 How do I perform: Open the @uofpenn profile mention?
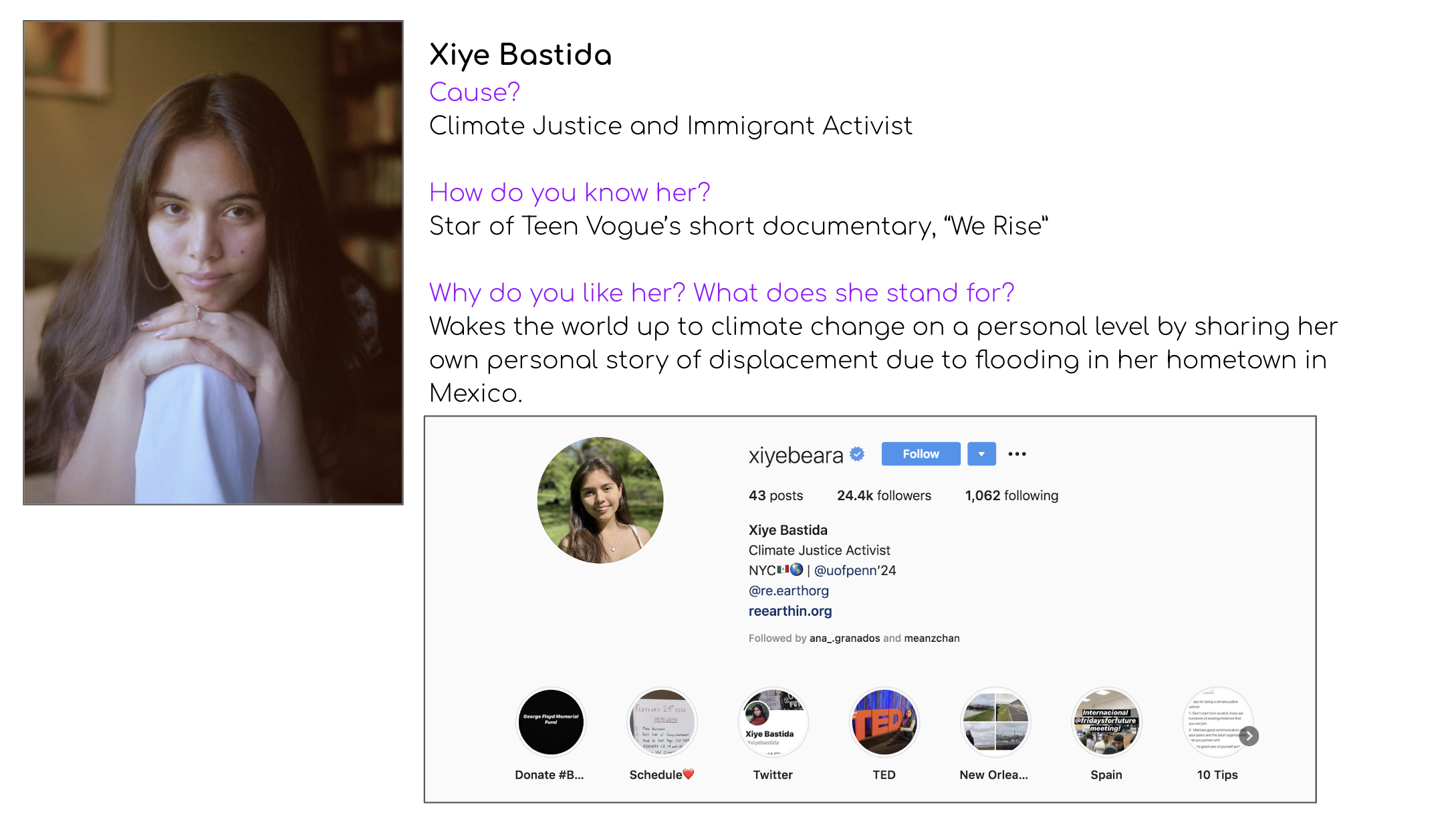[x=845, y=570]
